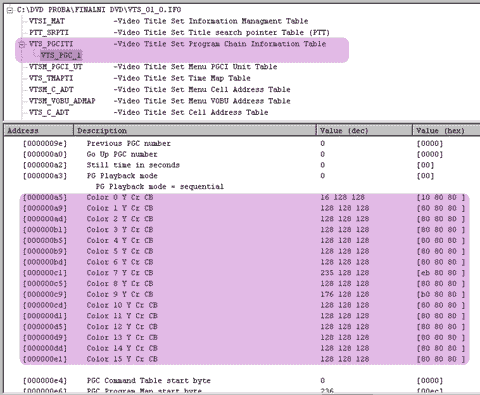Select the Color 12 Y Cr CB row
The width and height of the screenshot is (480, 395).
244,327
